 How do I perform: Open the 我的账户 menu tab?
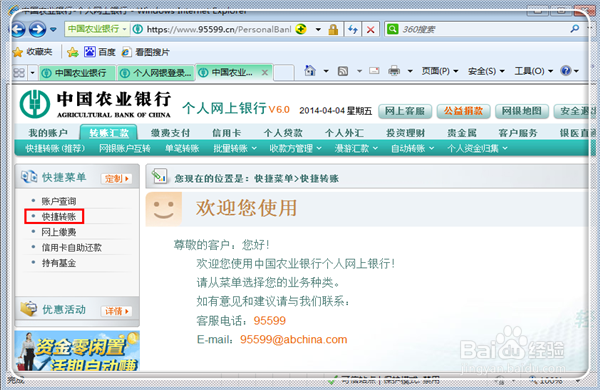(x=48, y=133)
